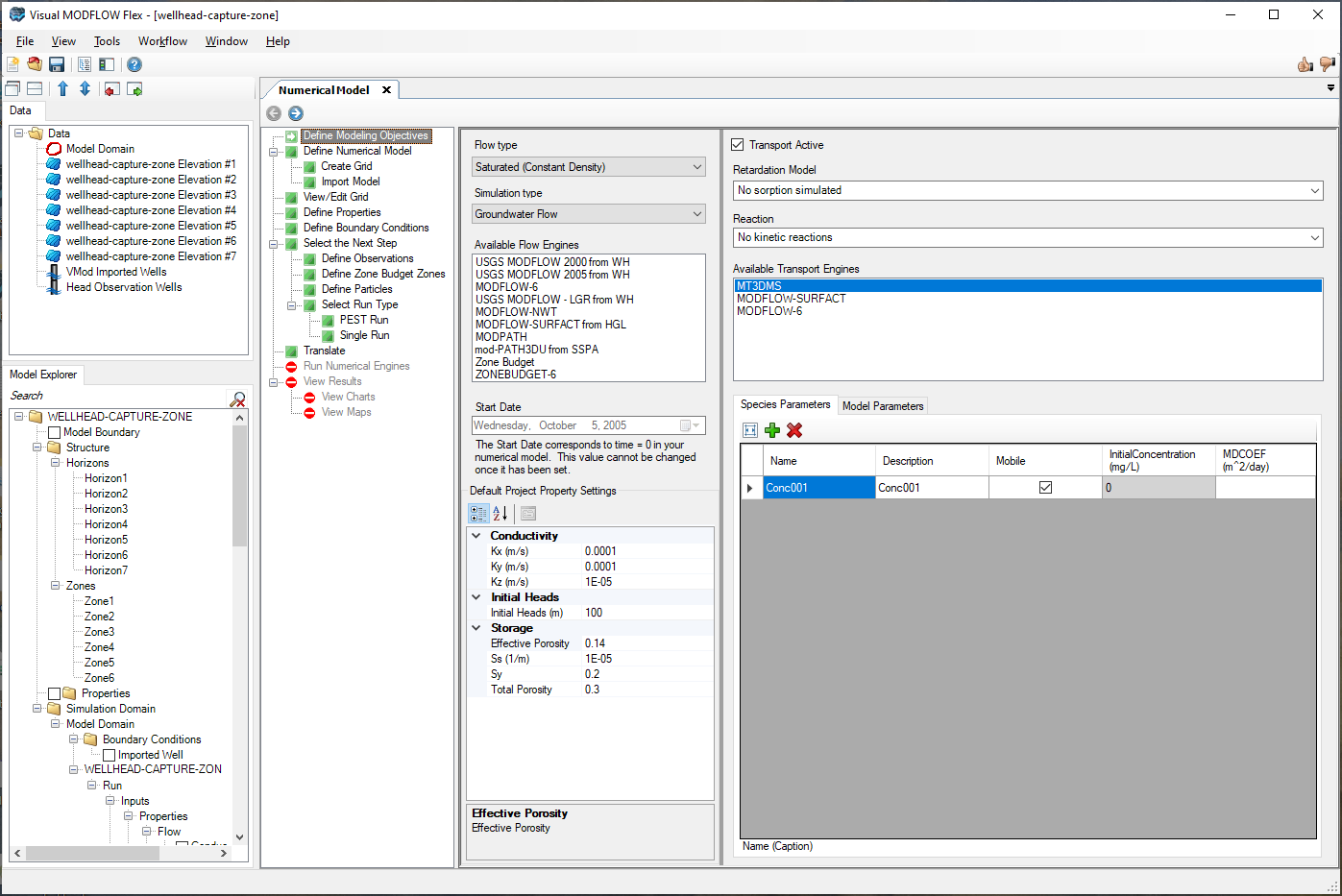The width and height of the screenshot is (1342, 896).
Task: Collapse the Horizons tree node
Action: coord(58,462)
